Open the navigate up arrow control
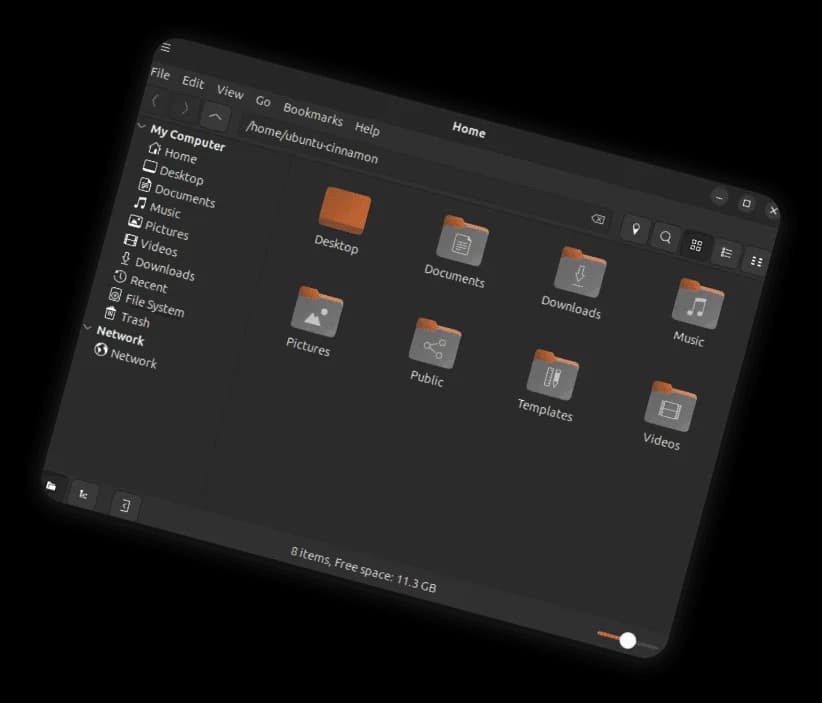Screen dimensions: 822x703 coord(215,116)
